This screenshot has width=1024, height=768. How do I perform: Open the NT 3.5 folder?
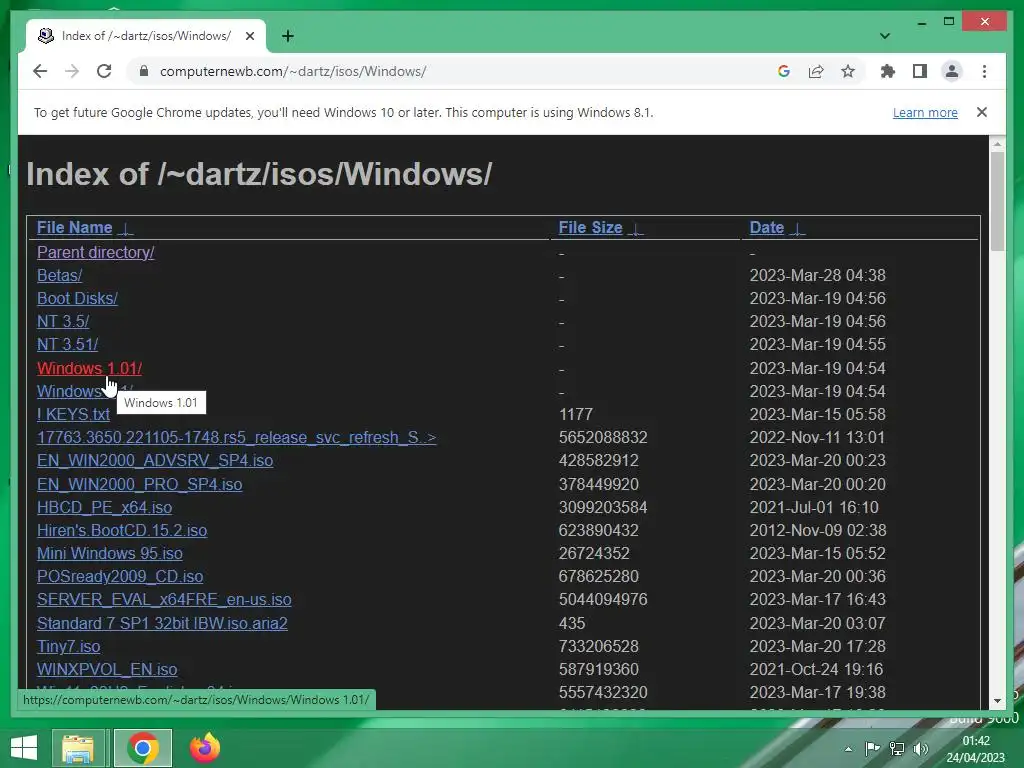click(63, 321)
